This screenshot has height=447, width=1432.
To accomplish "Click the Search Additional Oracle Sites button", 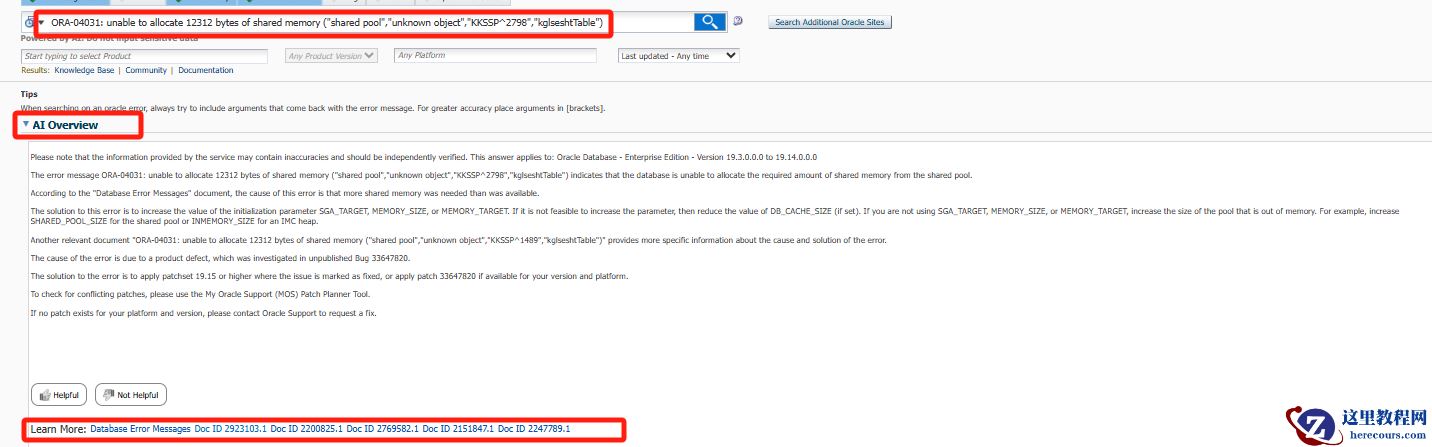I will click(830, 21).
